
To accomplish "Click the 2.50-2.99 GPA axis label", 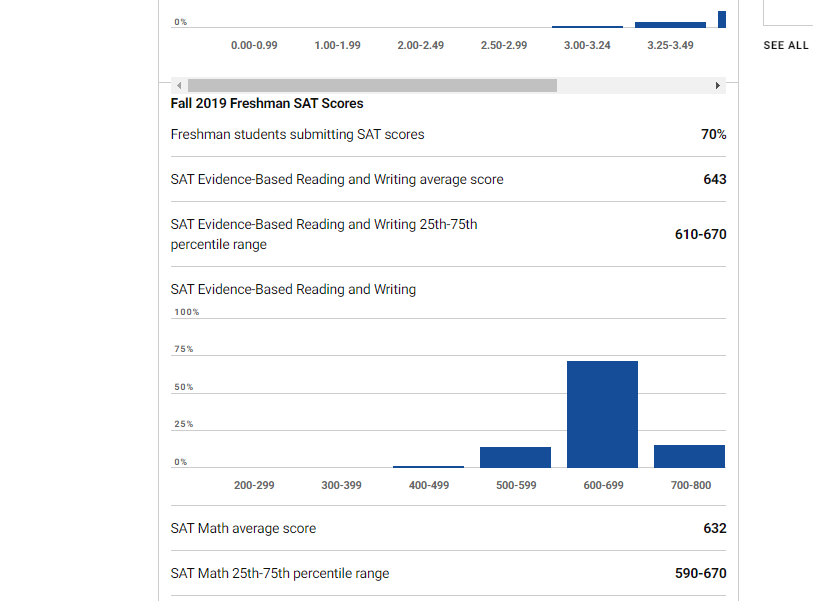I will [x=504, y=46].
